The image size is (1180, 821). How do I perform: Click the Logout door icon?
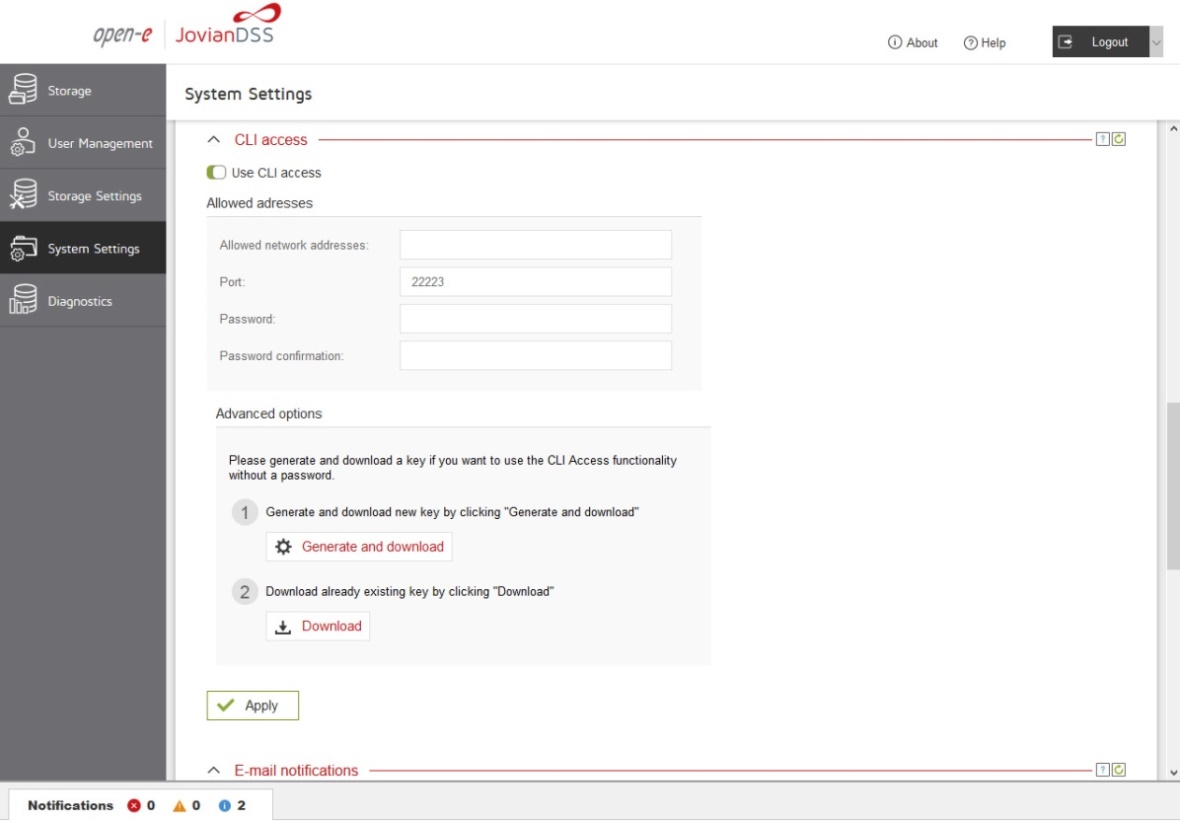tap(1066, 42)
